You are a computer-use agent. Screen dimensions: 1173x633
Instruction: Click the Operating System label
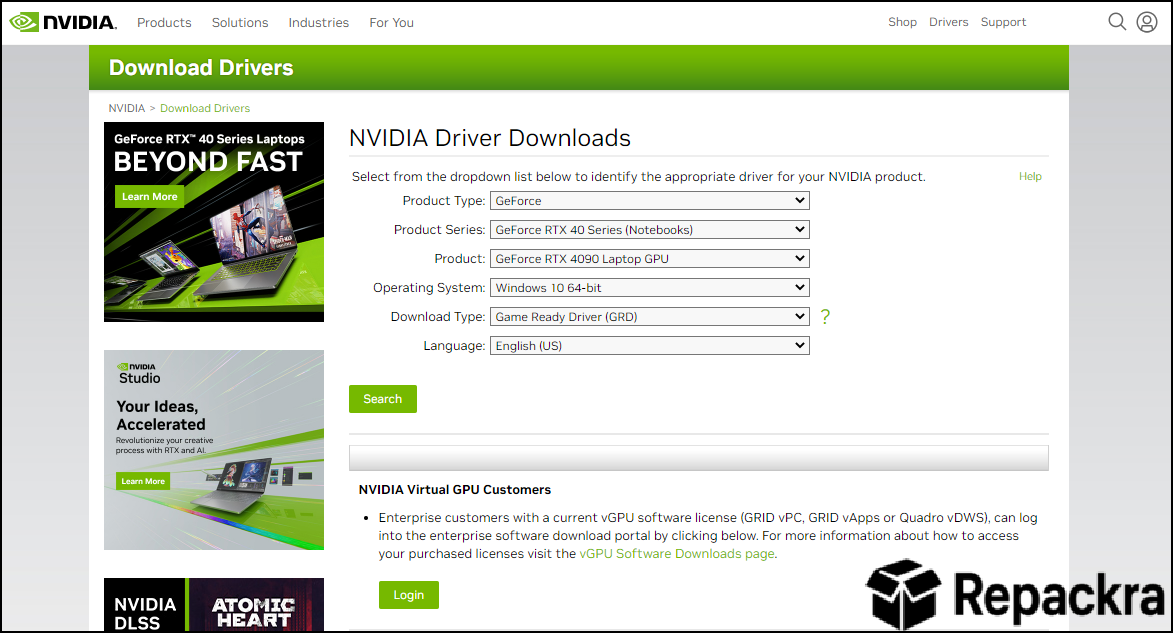(x=429, y=288)
